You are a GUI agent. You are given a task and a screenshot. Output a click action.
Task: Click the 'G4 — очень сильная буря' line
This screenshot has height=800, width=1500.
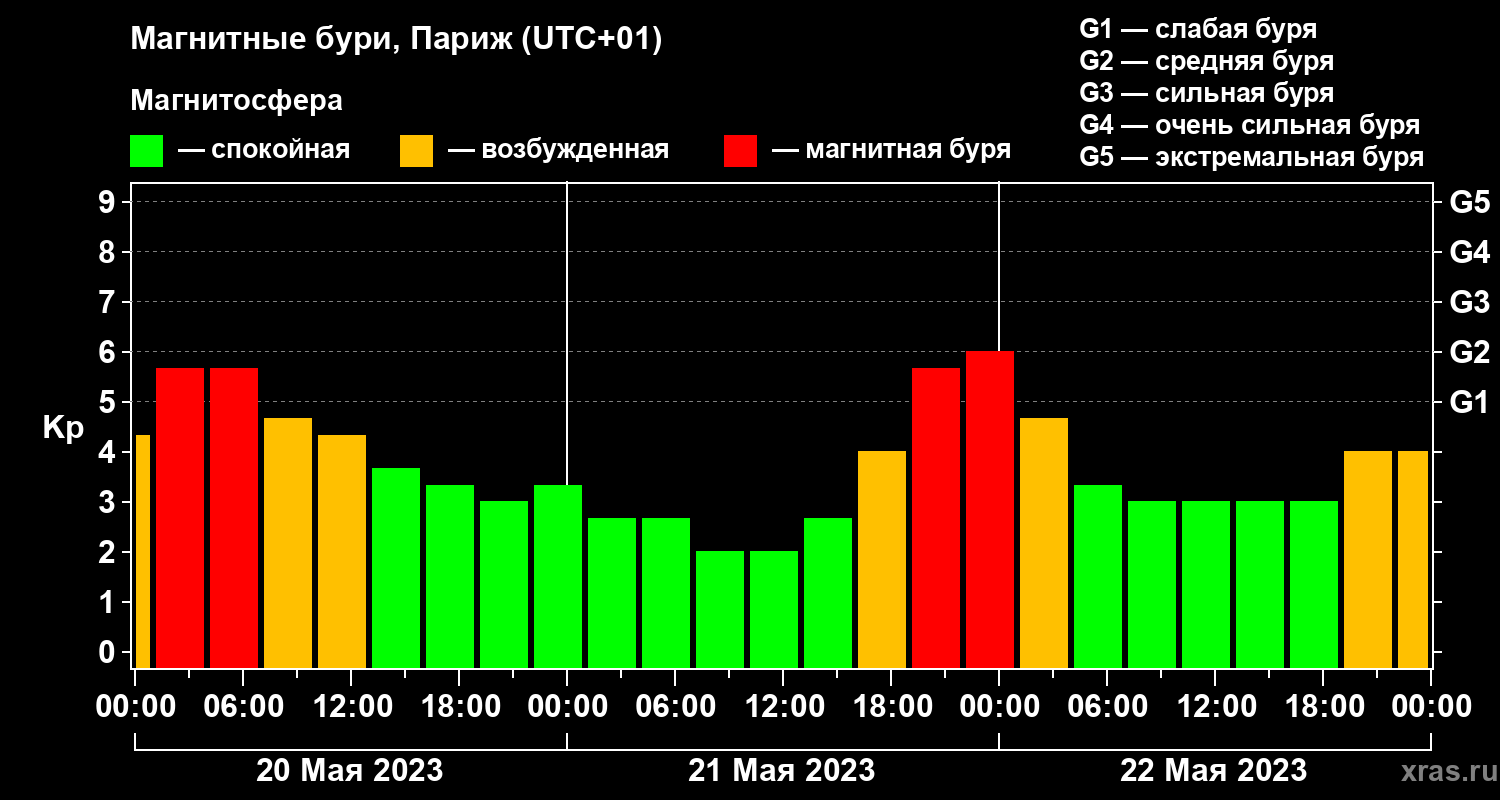(1250, 125)
